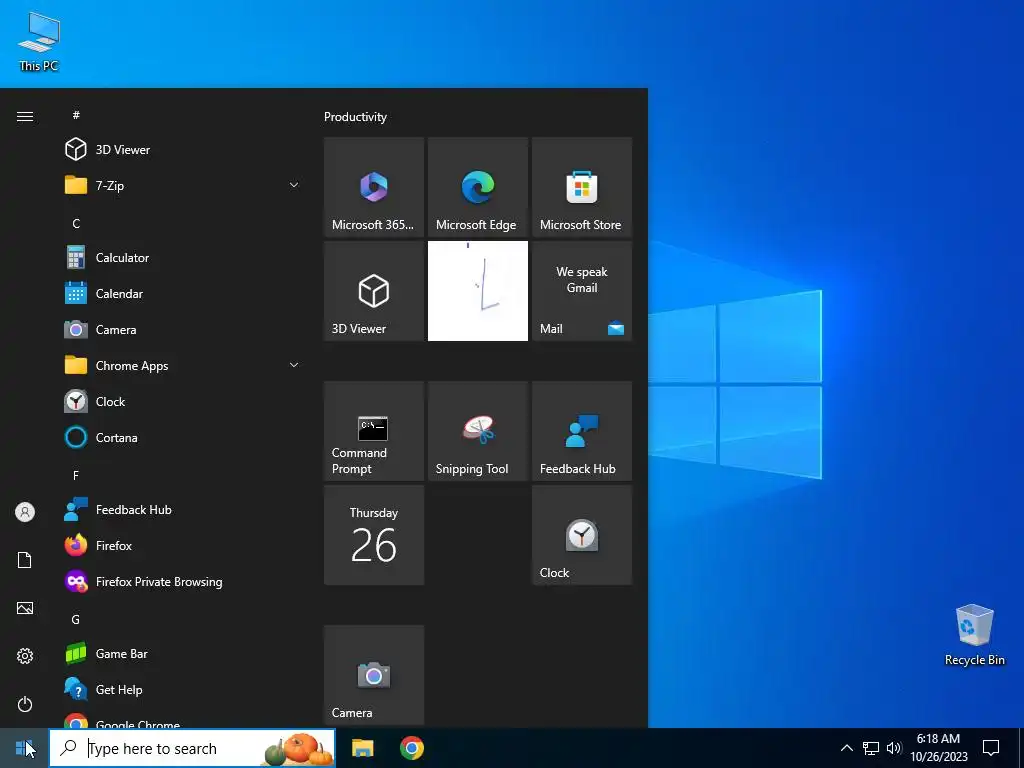Open File Explorer from the taskbar
This screenshot has width=1024, height=768.
(362, 748)
